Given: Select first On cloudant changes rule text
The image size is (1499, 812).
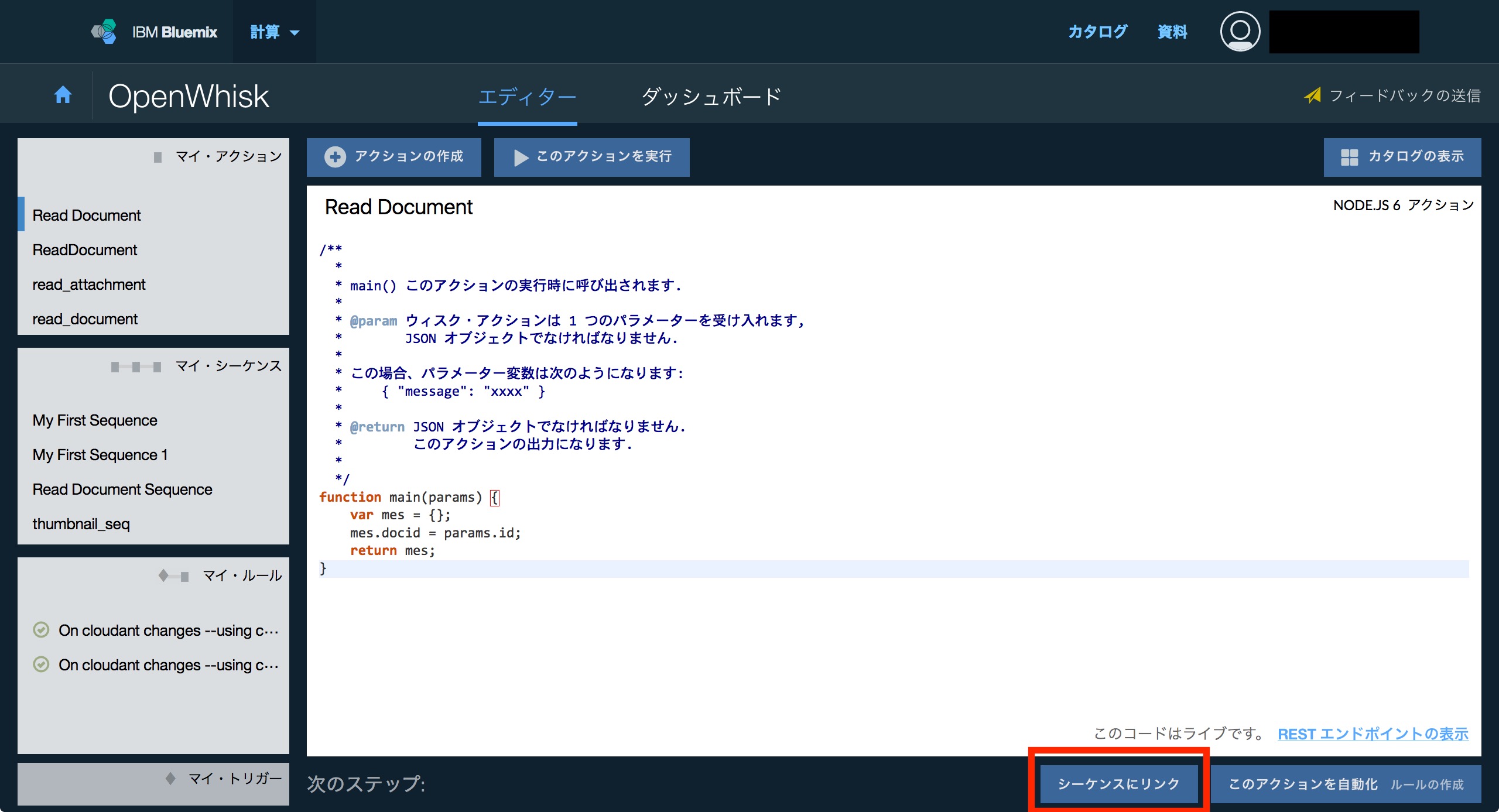Looking at the screenshot, I should [169, 630].
